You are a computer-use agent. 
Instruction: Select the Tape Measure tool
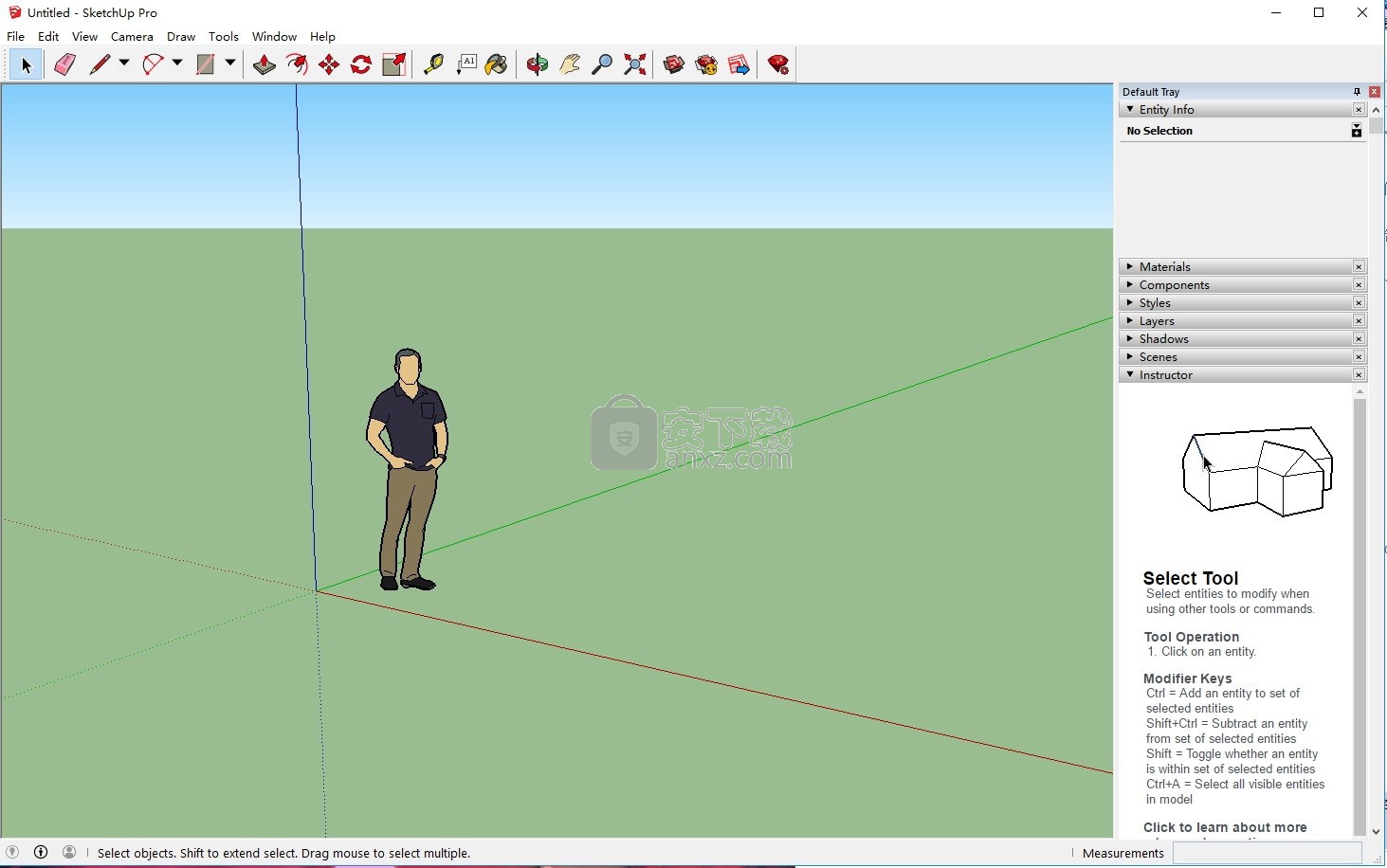(x=433, y=64)
